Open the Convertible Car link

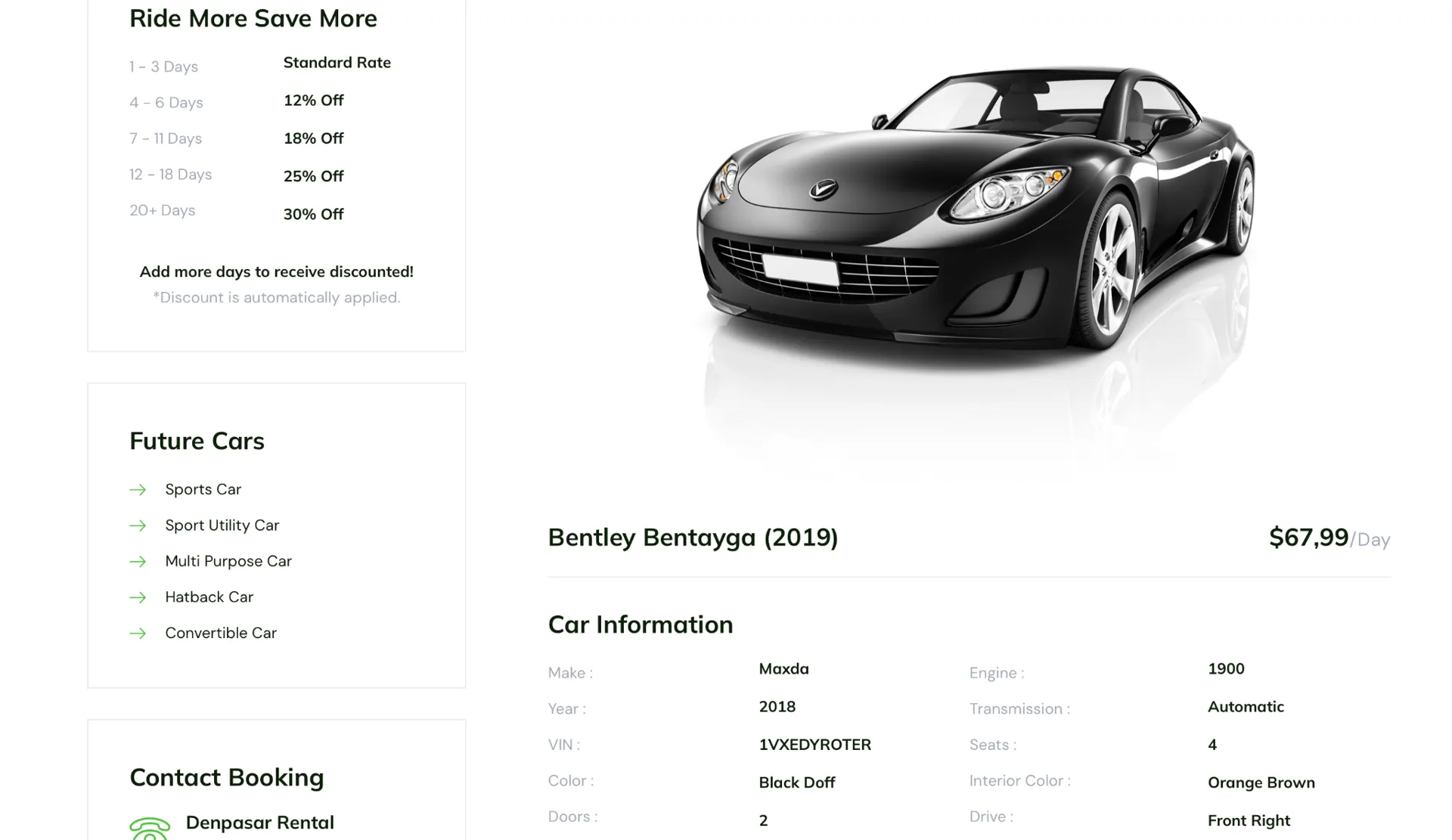point(220,633)
